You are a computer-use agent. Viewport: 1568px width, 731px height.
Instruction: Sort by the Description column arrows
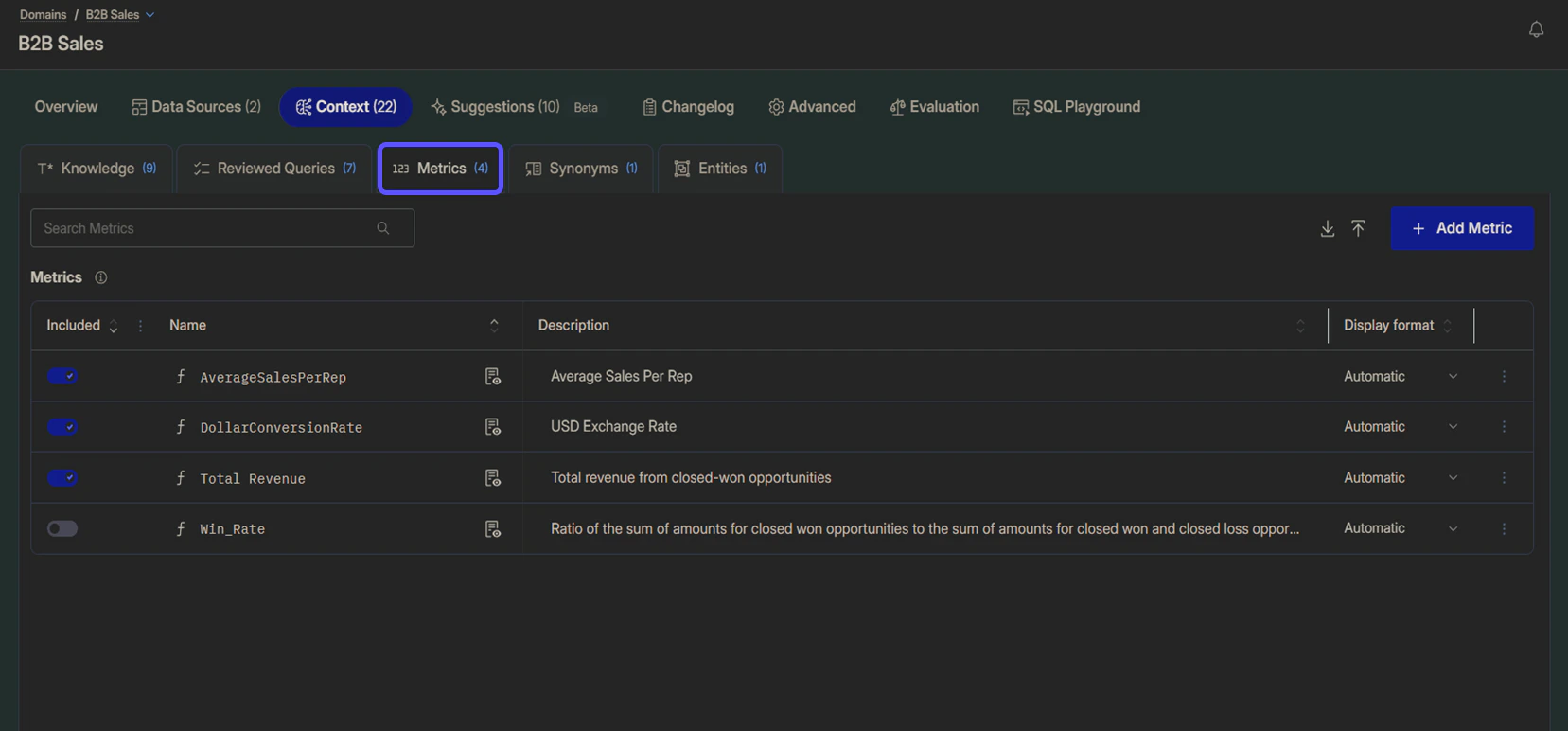pos(1300,326)
